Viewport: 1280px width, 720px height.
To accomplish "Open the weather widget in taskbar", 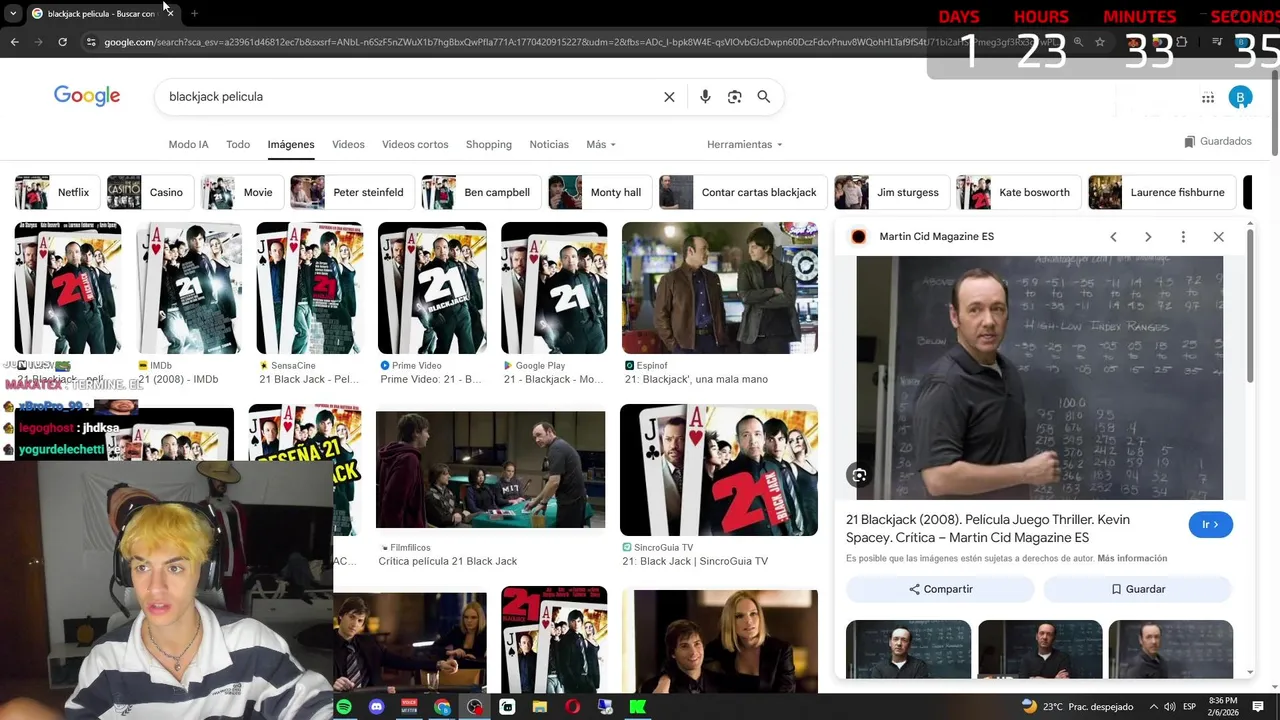I will [1078, 707].
